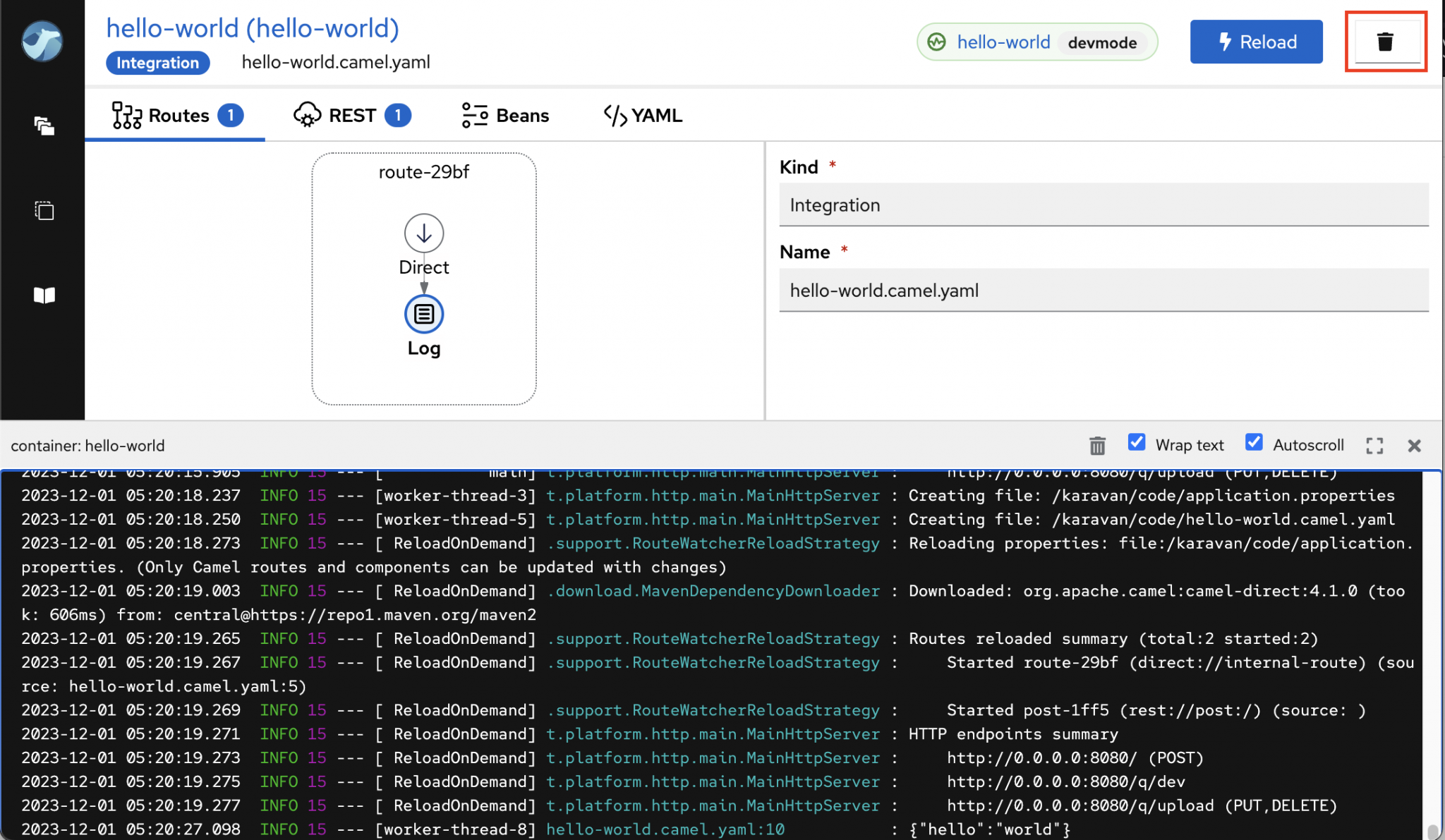This screenshot has height=840, width=1445.
Task: Select the Log step node
Action: click(x=423, y=314)
